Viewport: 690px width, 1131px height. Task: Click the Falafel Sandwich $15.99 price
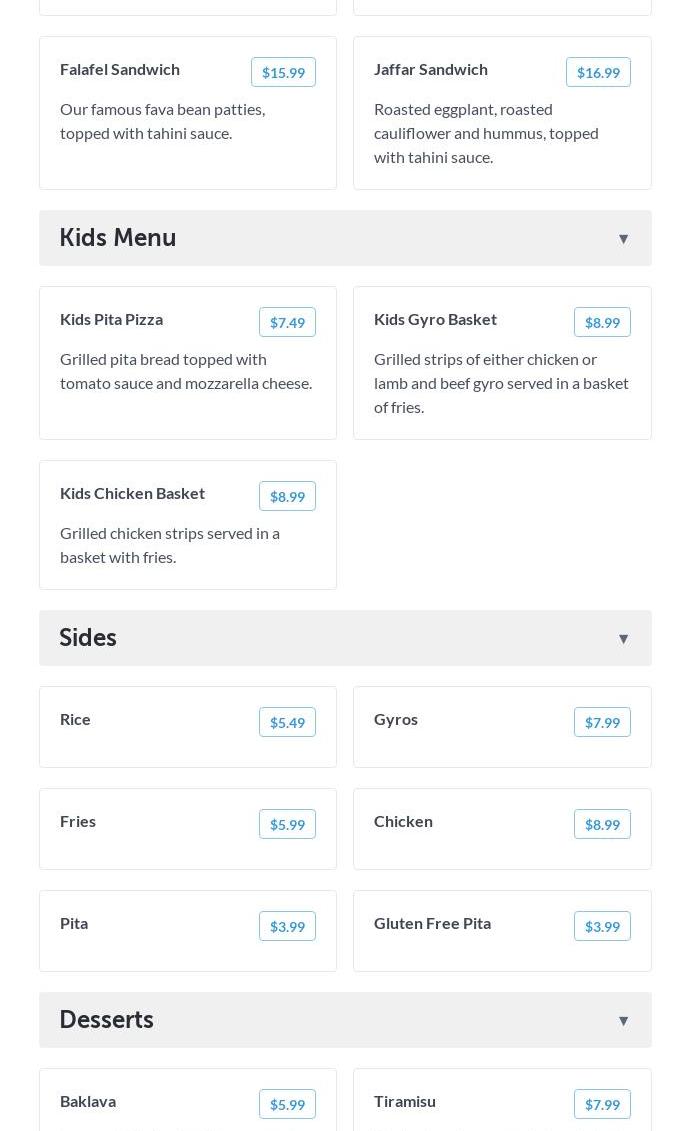pyautogui.click(x=283, y=72)
